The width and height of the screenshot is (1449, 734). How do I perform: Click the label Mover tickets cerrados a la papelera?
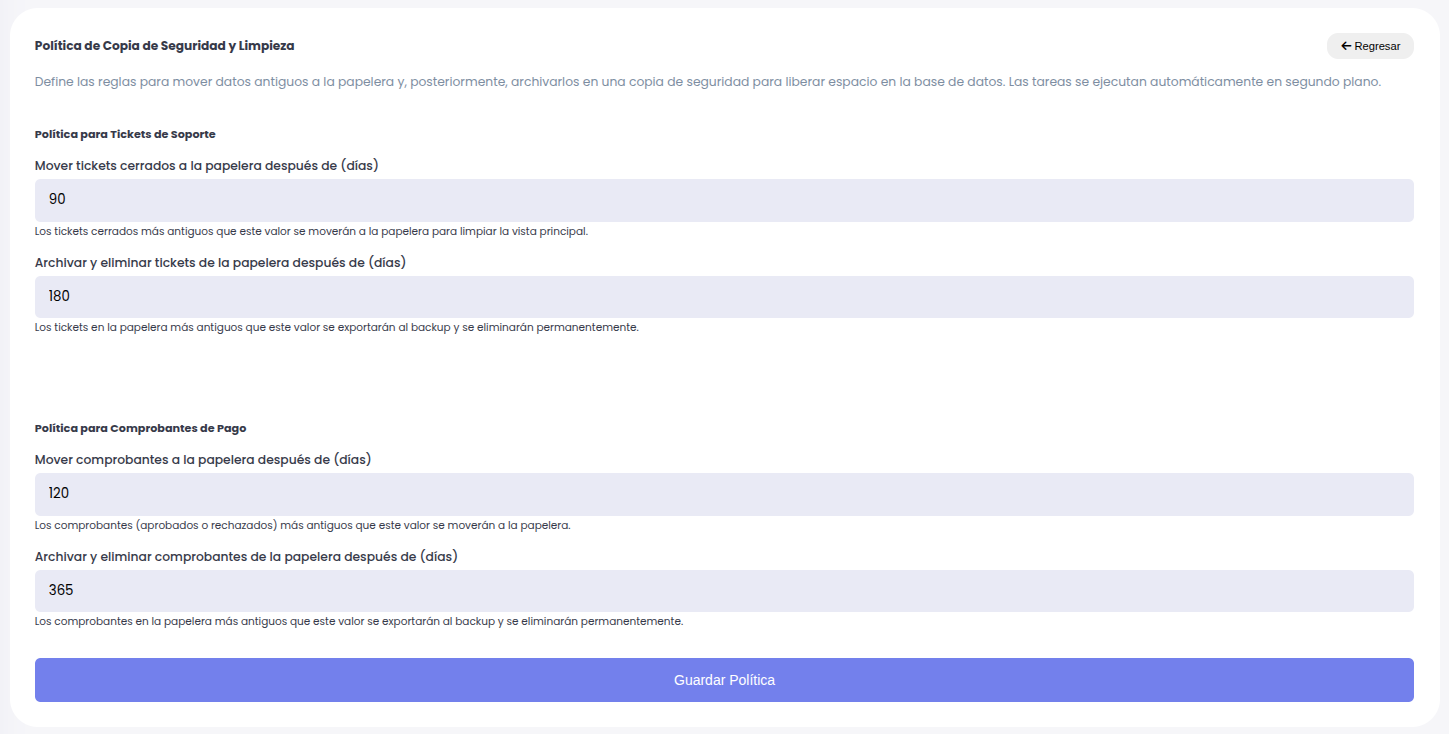206,165
